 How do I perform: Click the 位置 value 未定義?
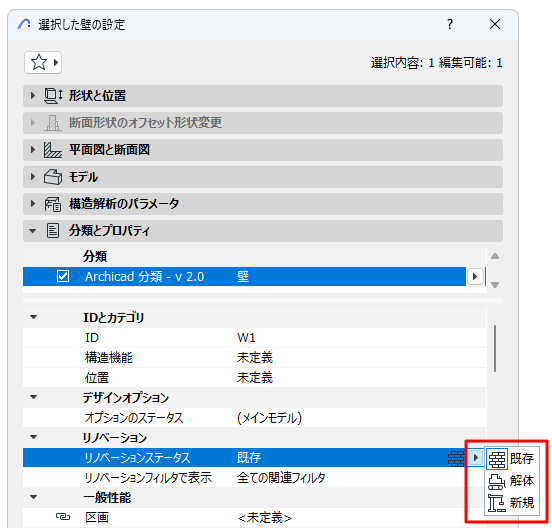[255, 378]
